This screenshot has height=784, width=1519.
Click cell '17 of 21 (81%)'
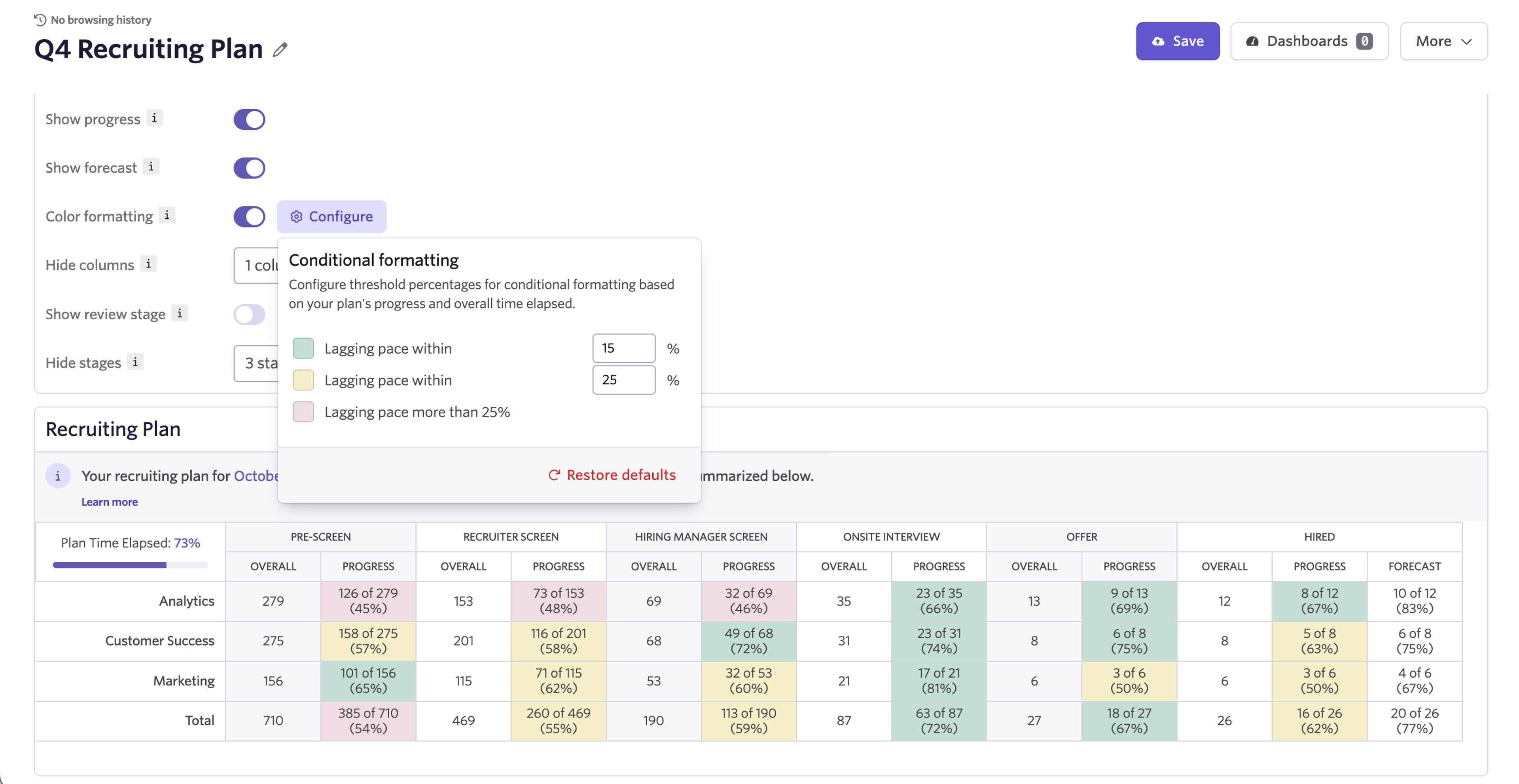click(x=939, y=681)
